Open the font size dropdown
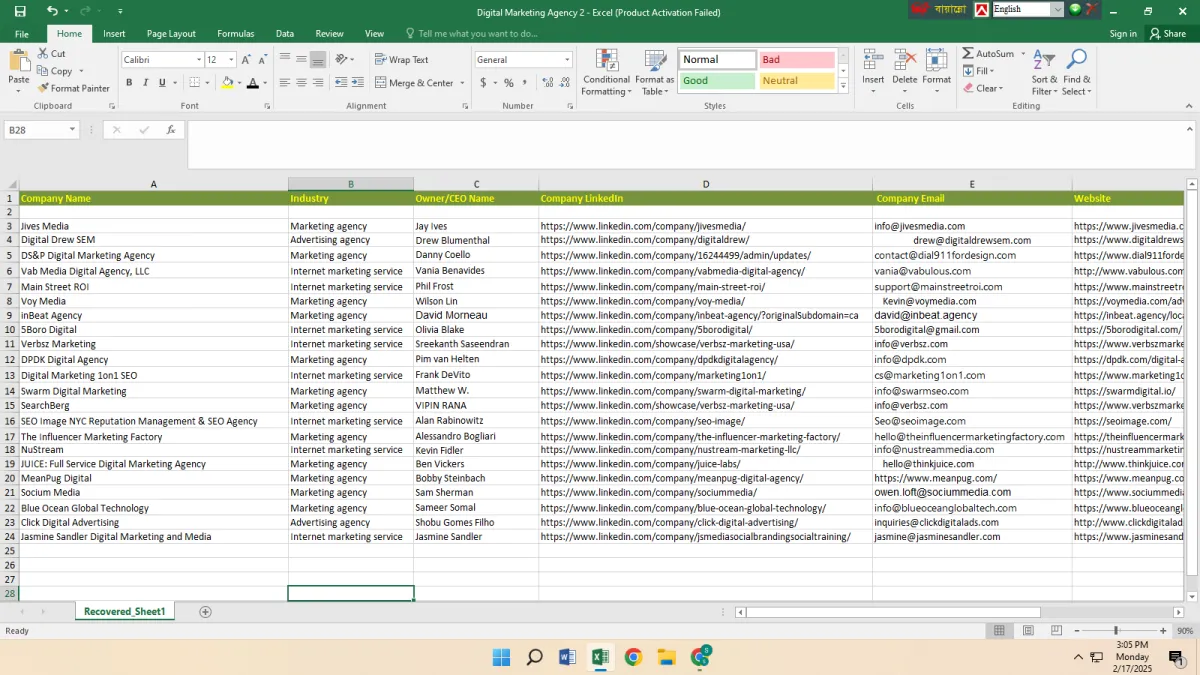1200x675 pixels. point(232,60)
